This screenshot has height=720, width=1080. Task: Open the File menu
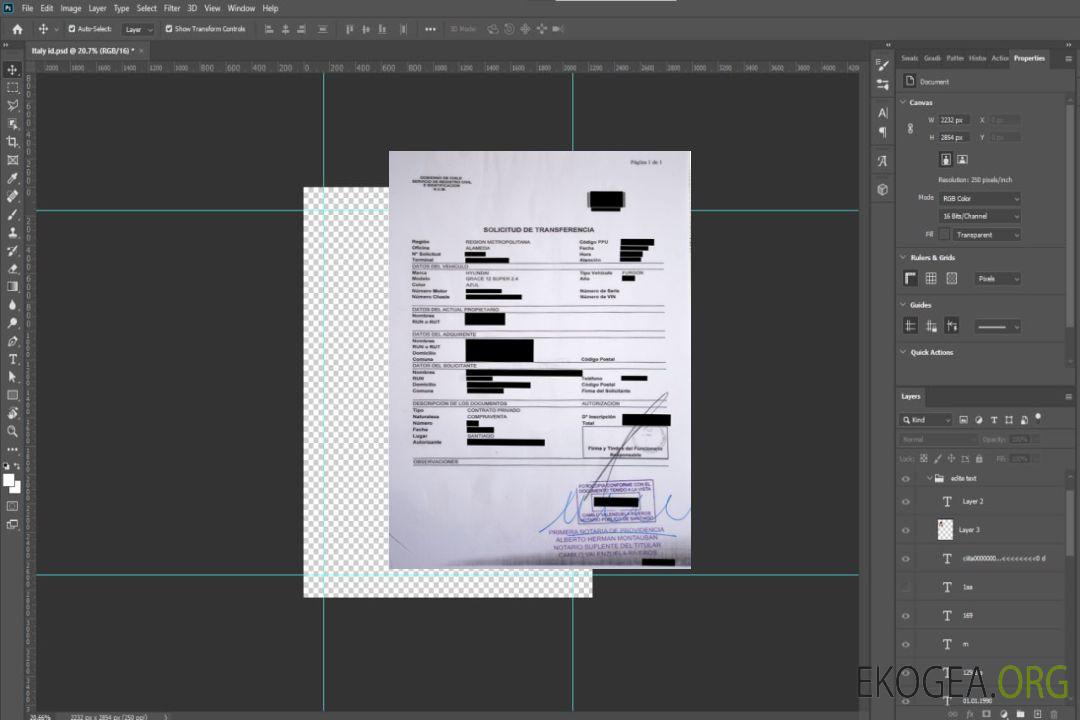coord(28,8)
